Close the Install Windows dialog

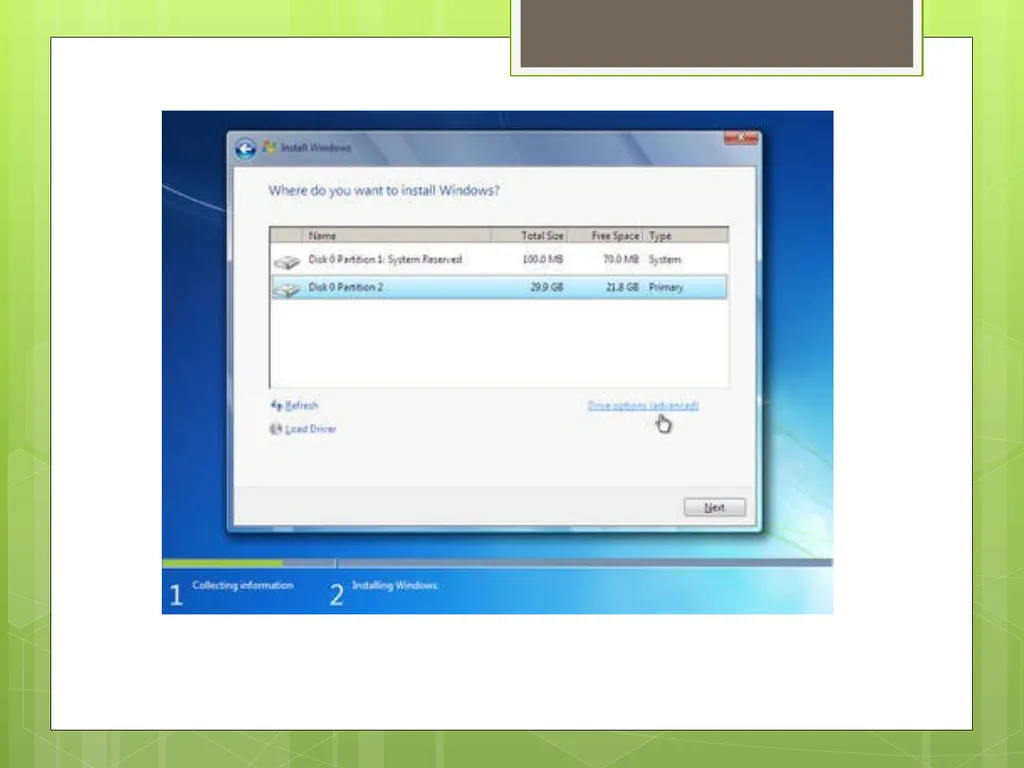(x=741, y=138)
